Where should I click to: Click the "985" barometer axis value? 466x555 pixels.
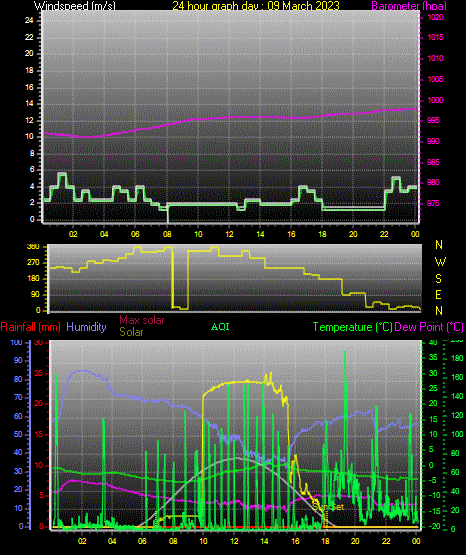[x=433, y=162]
